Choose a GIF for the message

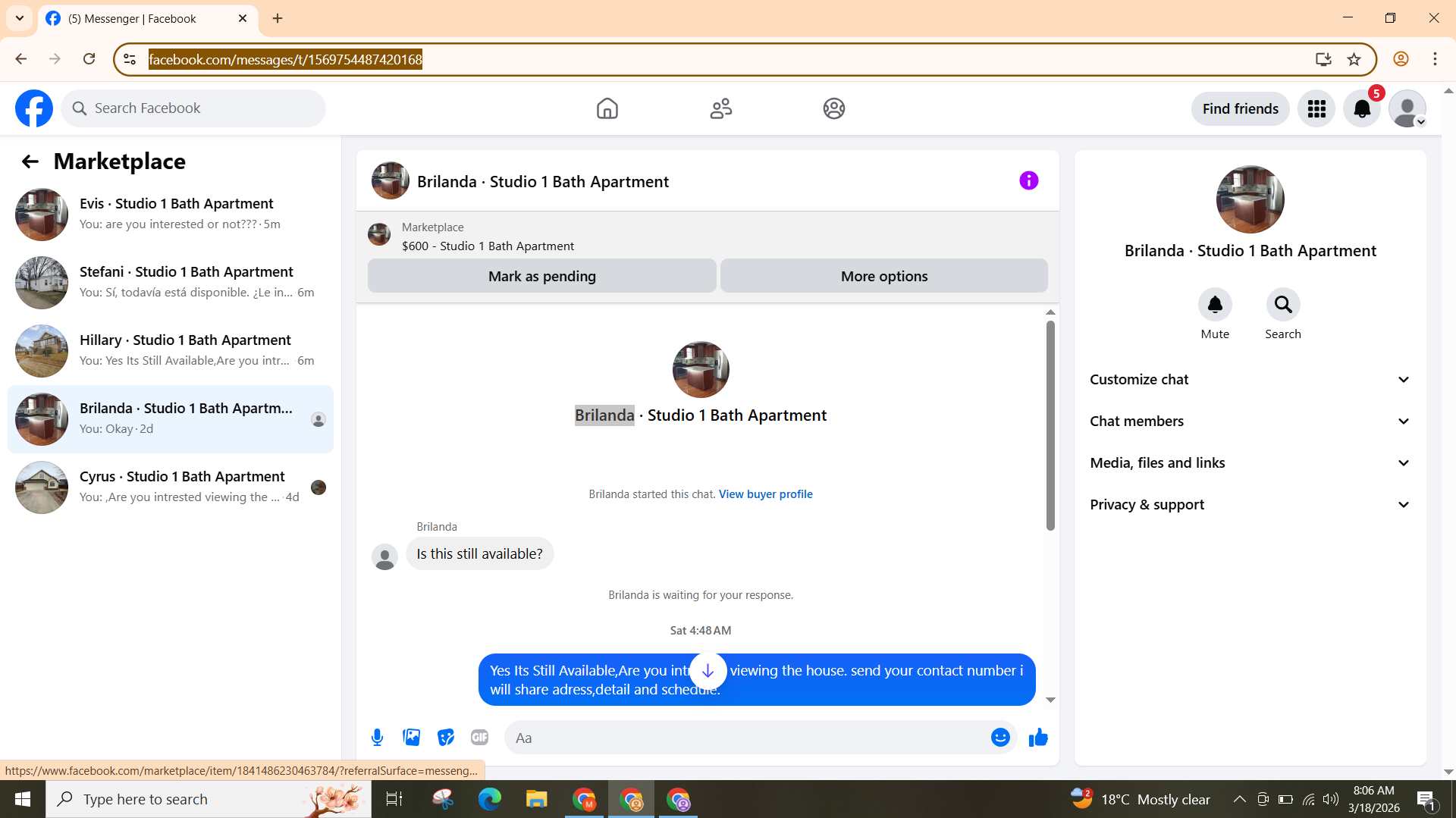click(479, 737)
